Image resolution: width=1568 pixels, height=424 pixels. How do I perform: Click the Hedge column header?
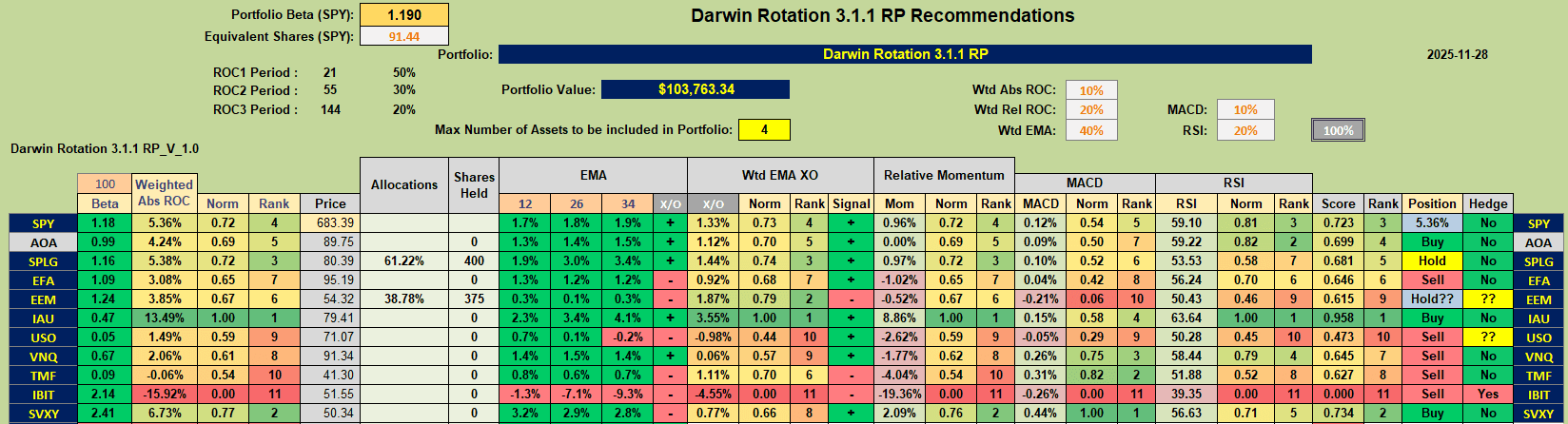coord(1488,203)
